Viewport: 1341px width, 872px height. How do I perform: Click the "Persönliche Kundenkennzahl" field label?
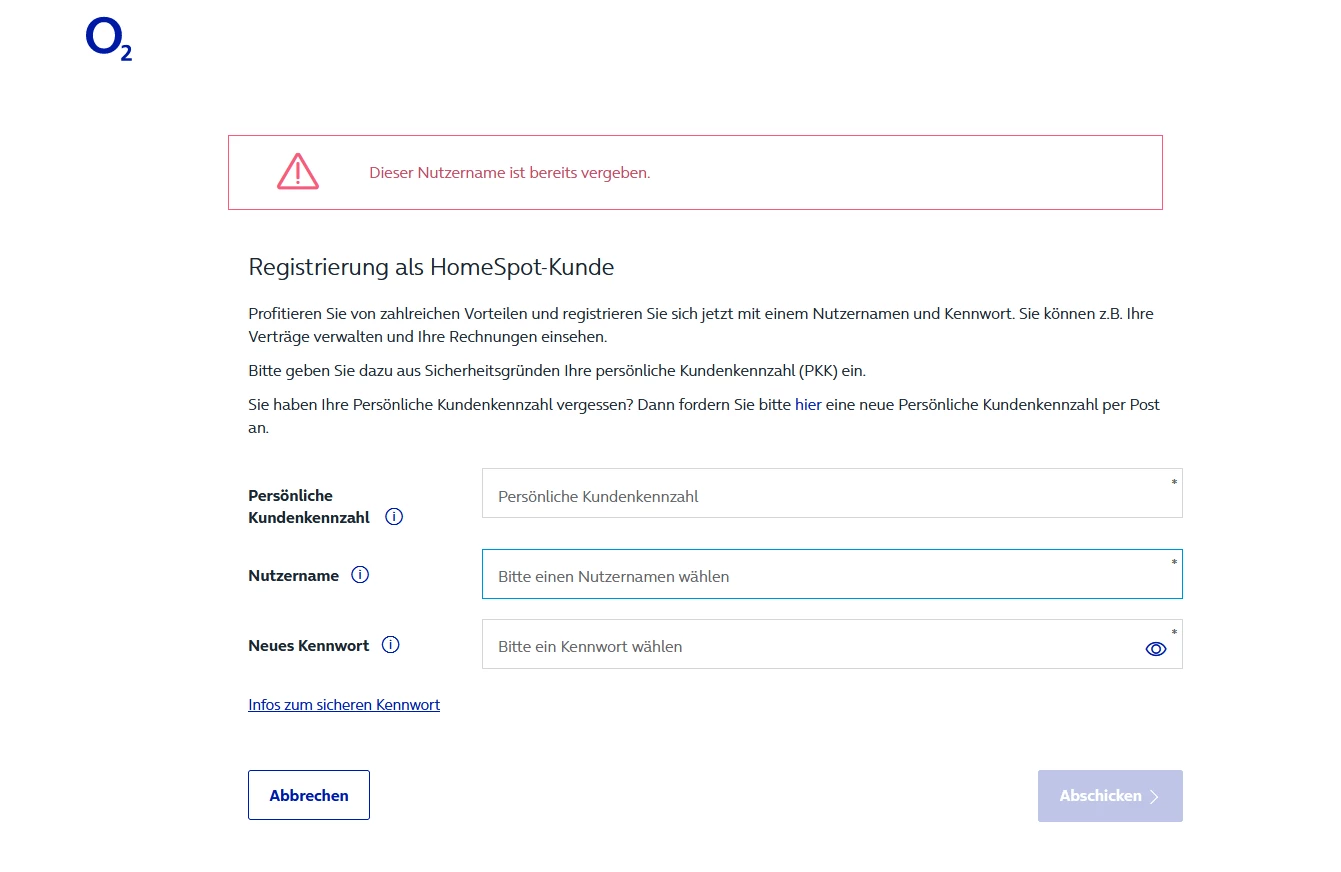pos(308,506)
